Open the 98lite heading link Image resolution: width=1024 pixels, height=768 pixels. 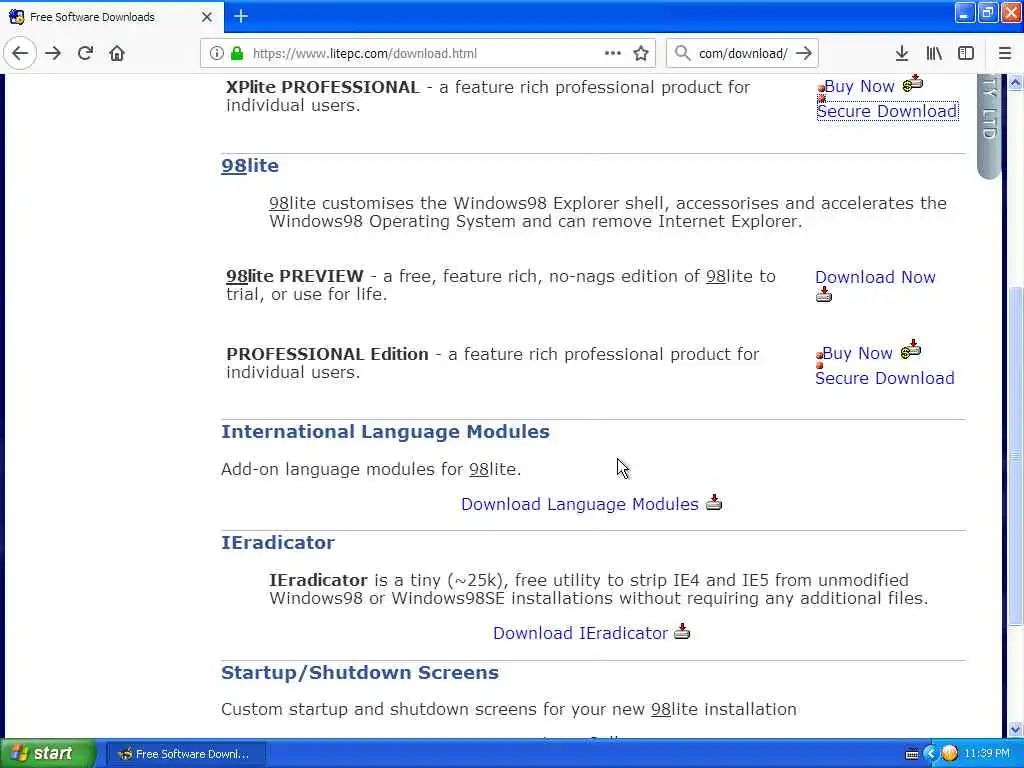click(249, 166)
